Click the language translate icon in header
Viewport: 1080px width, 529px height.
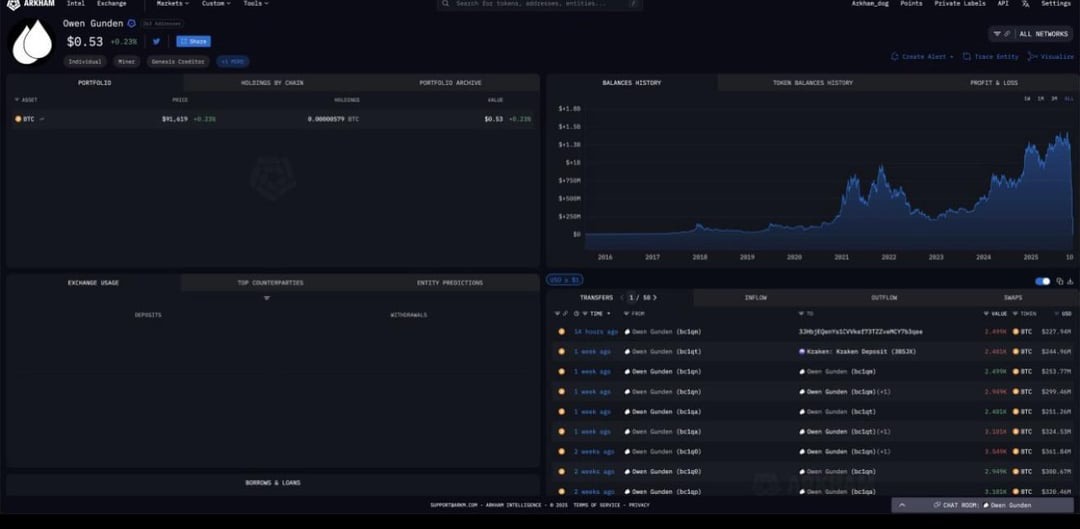[1026, 3]
